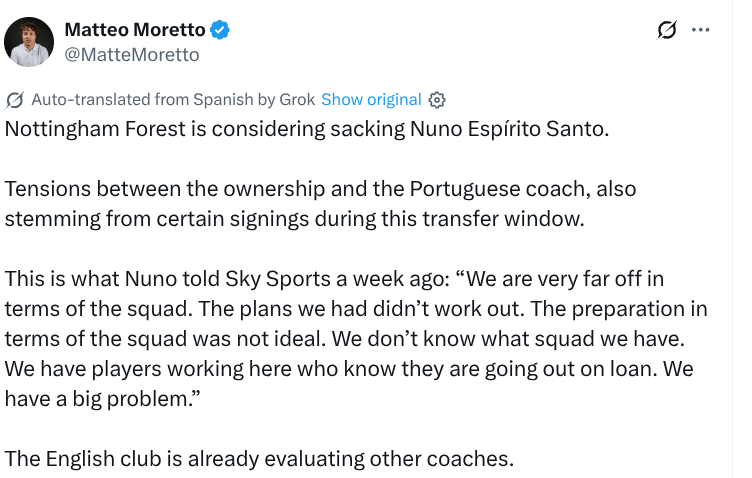Show original Spanish text of the post
This screenshot has width=752, height=478.
pyautogui.click(x=371, y=100)
